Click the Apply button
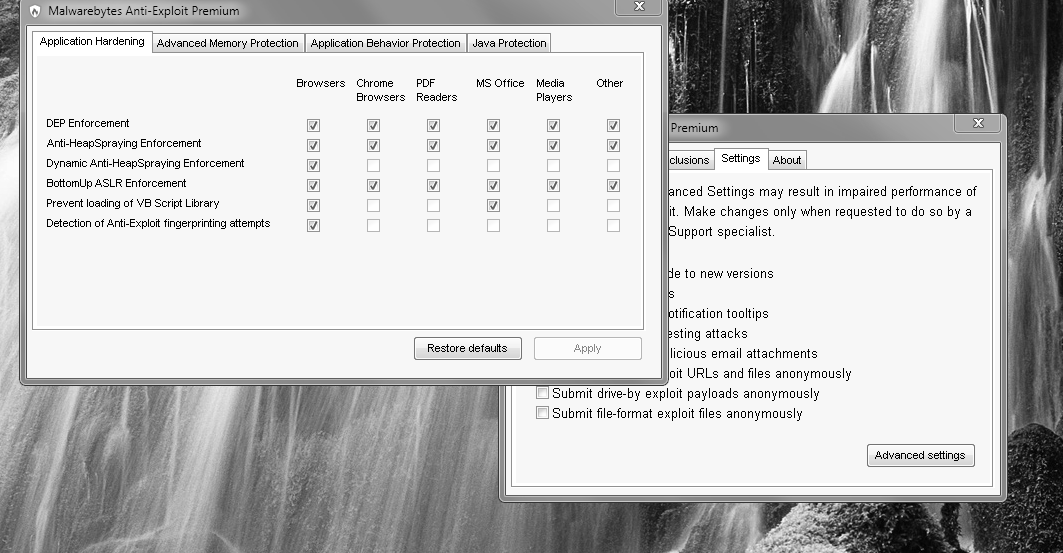1063x553 pixels. pos(588,348)
